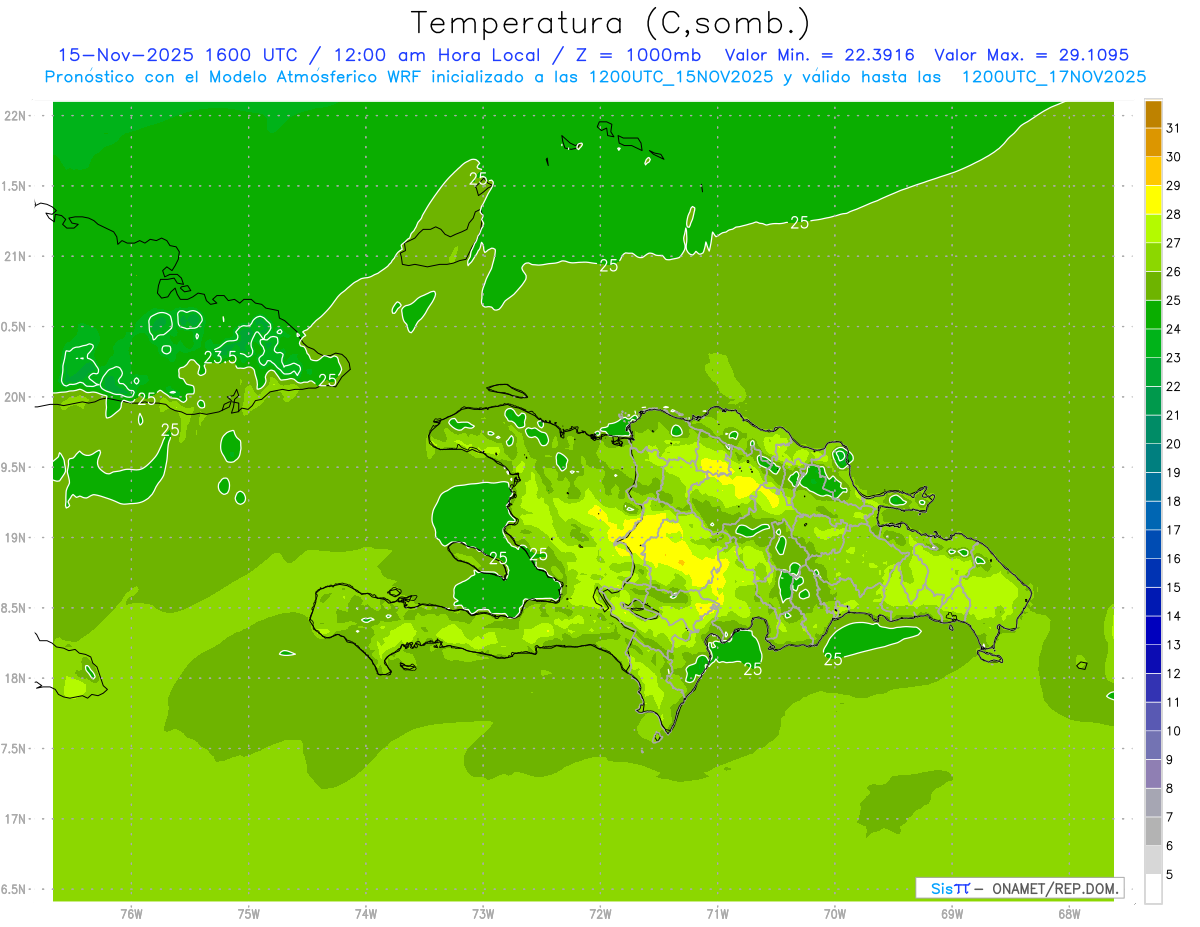
Task: Click the legend value '12'
Action: coord(1174,674)
